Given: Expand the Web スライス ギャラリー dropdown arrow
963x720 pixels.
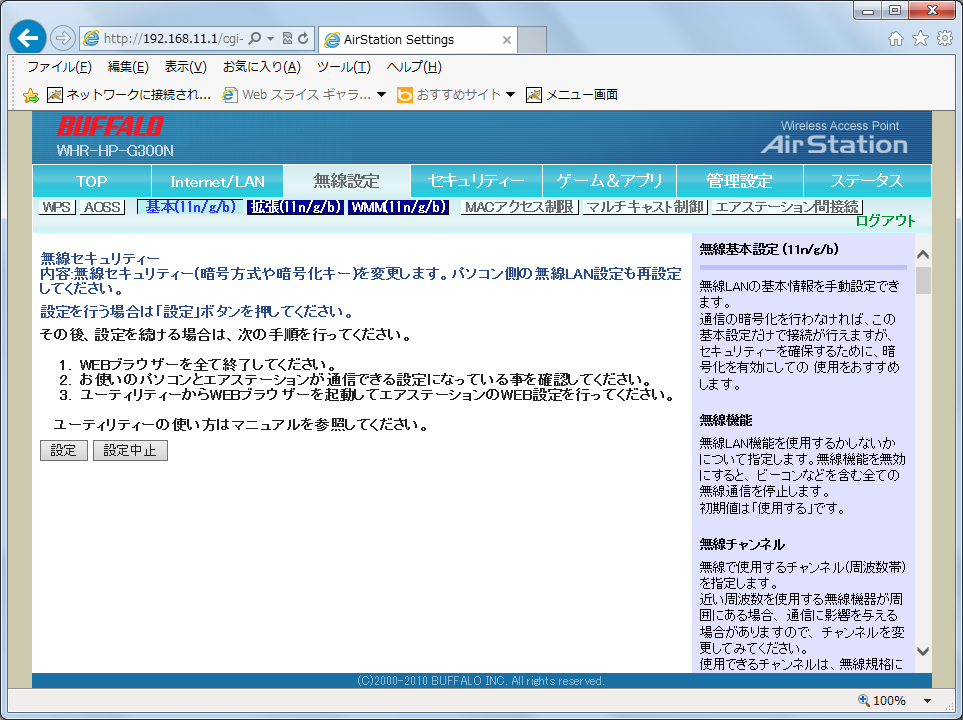Looking at the screenshot, I should pos(381,95).
